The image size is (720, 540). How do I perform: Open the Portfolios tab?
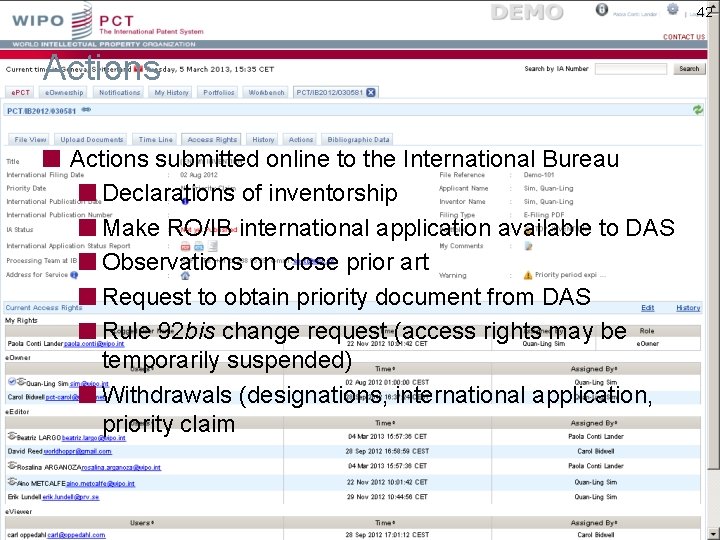[x=219, y=92]
